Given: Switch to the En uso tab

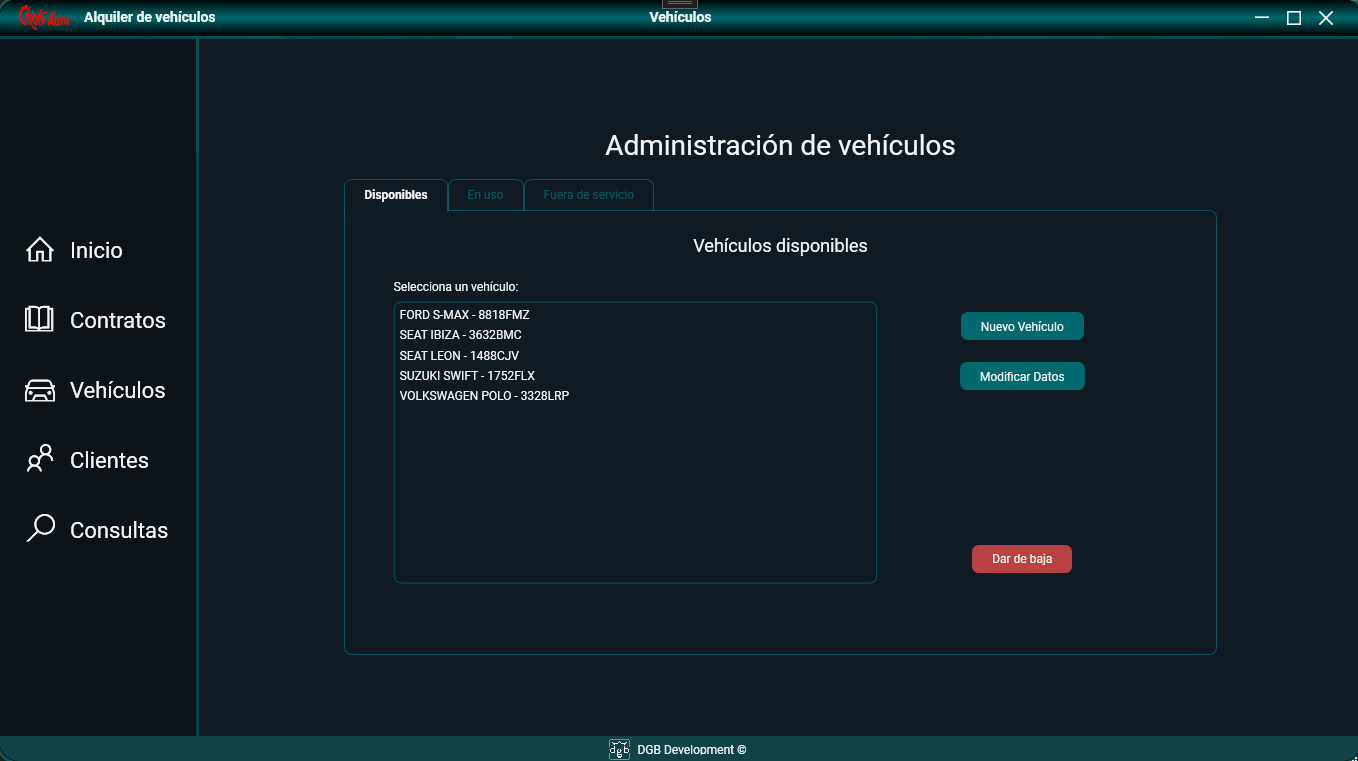Looking at the screenshot, I should [x=485, y=195].
